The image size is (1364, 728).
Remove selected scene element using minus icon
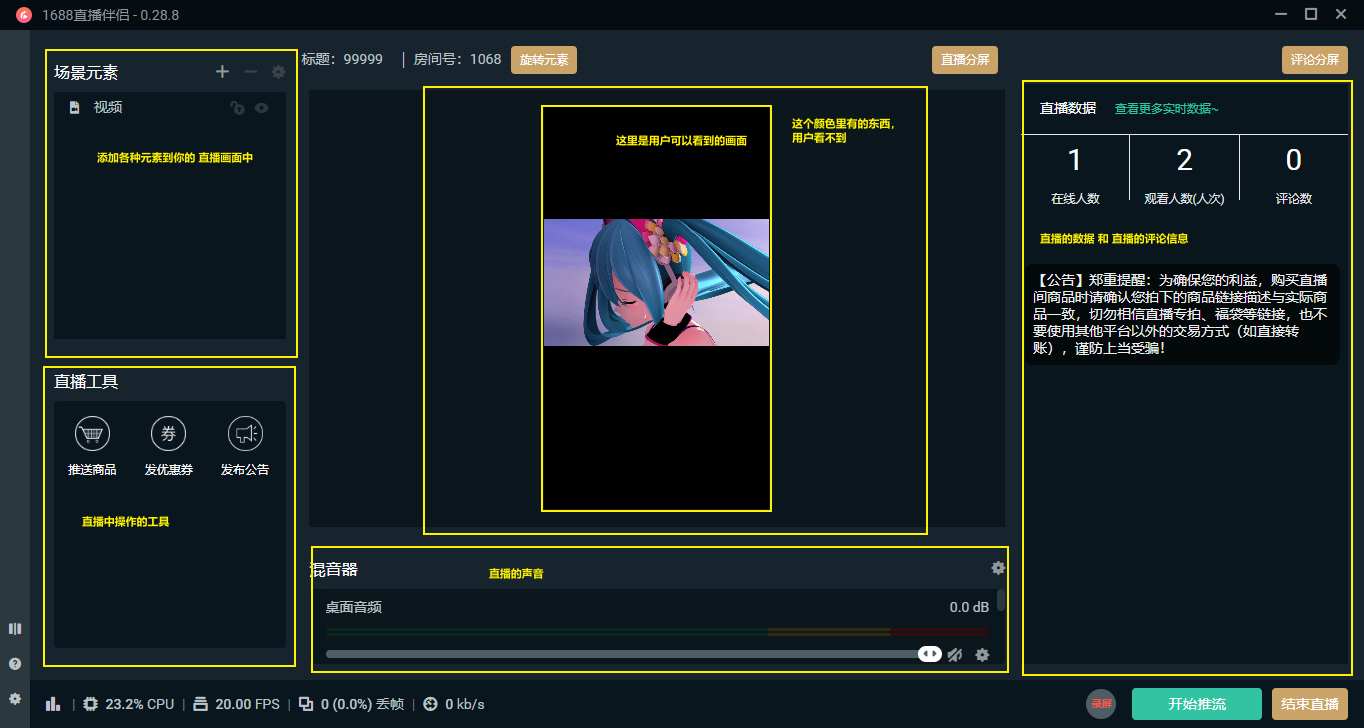coord(251,71)
